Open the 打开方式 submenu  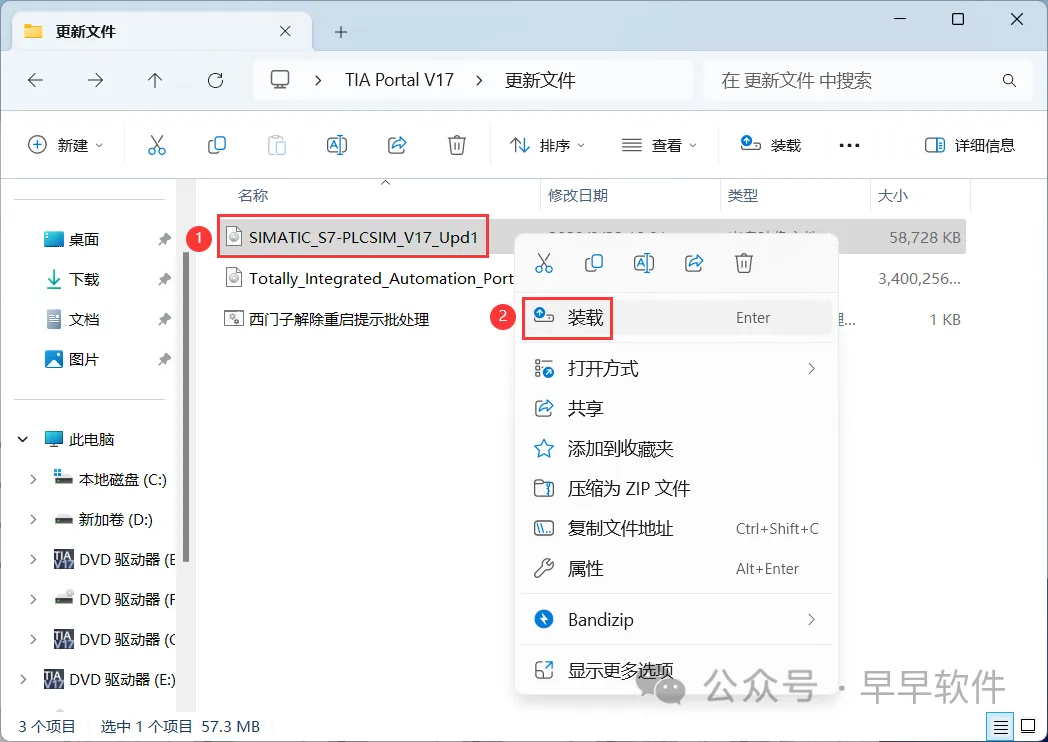tap(676, 369)
